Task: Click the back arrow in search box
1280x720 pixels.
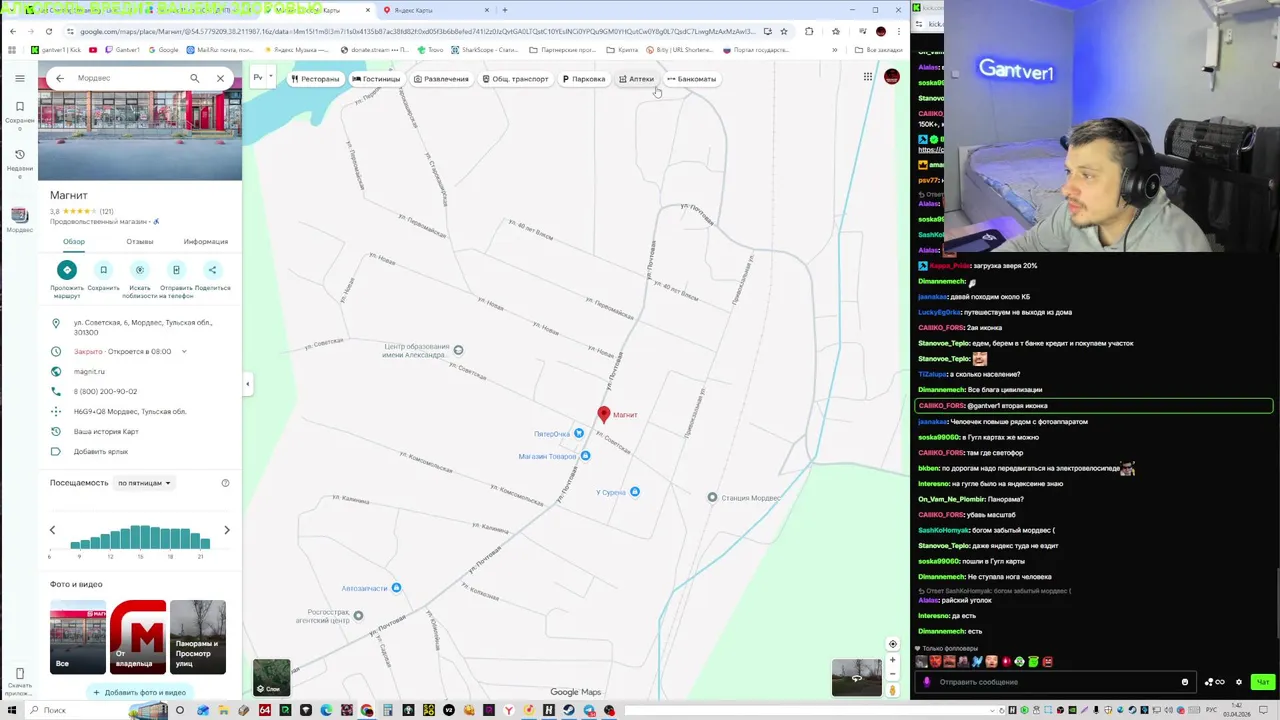Action: click(x=60, y=78)
